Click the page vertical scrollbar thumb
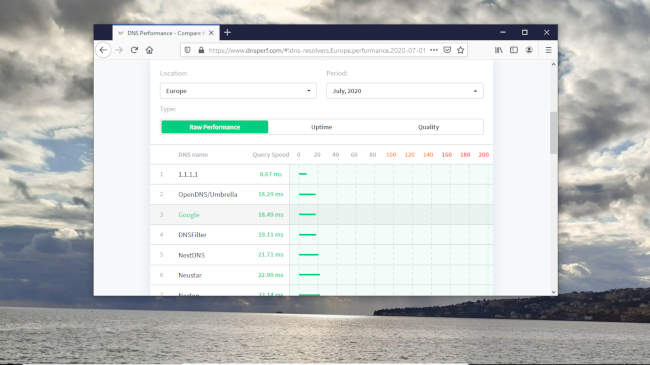The image size is (650, 365). pos(553,133)
